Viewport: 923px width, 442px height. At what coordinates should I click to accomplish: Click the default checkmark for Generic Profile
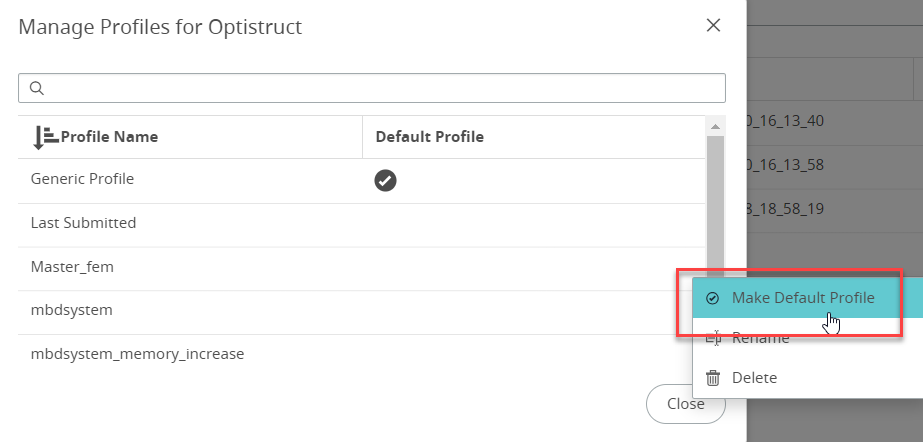385,180
